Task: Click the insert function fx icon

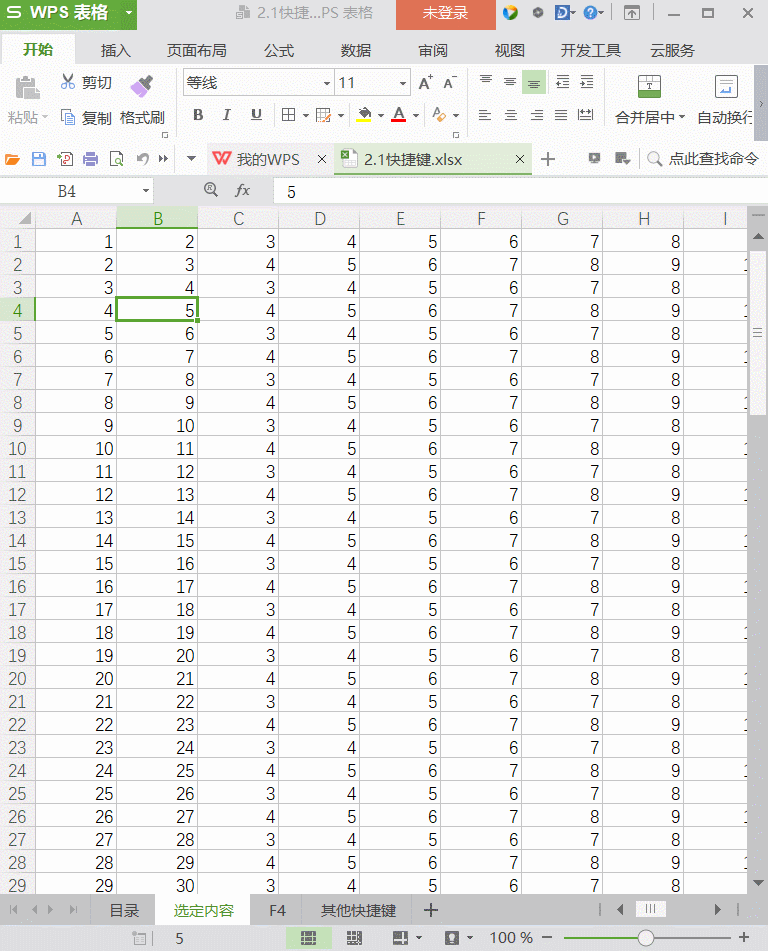Action: click(242, 190)
